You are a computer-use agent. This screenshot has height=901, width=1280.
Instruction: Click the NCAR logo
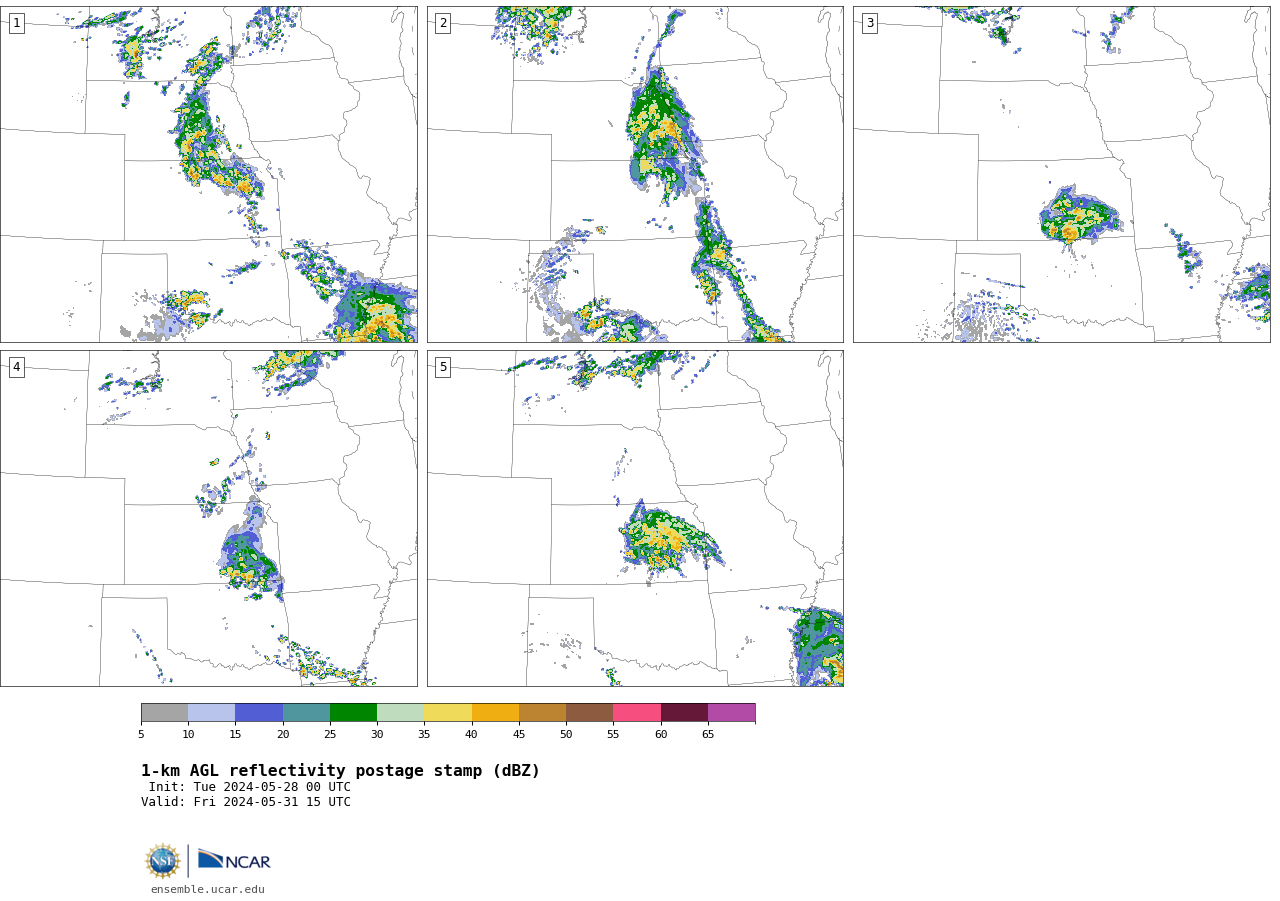click(x=234, y=860)
